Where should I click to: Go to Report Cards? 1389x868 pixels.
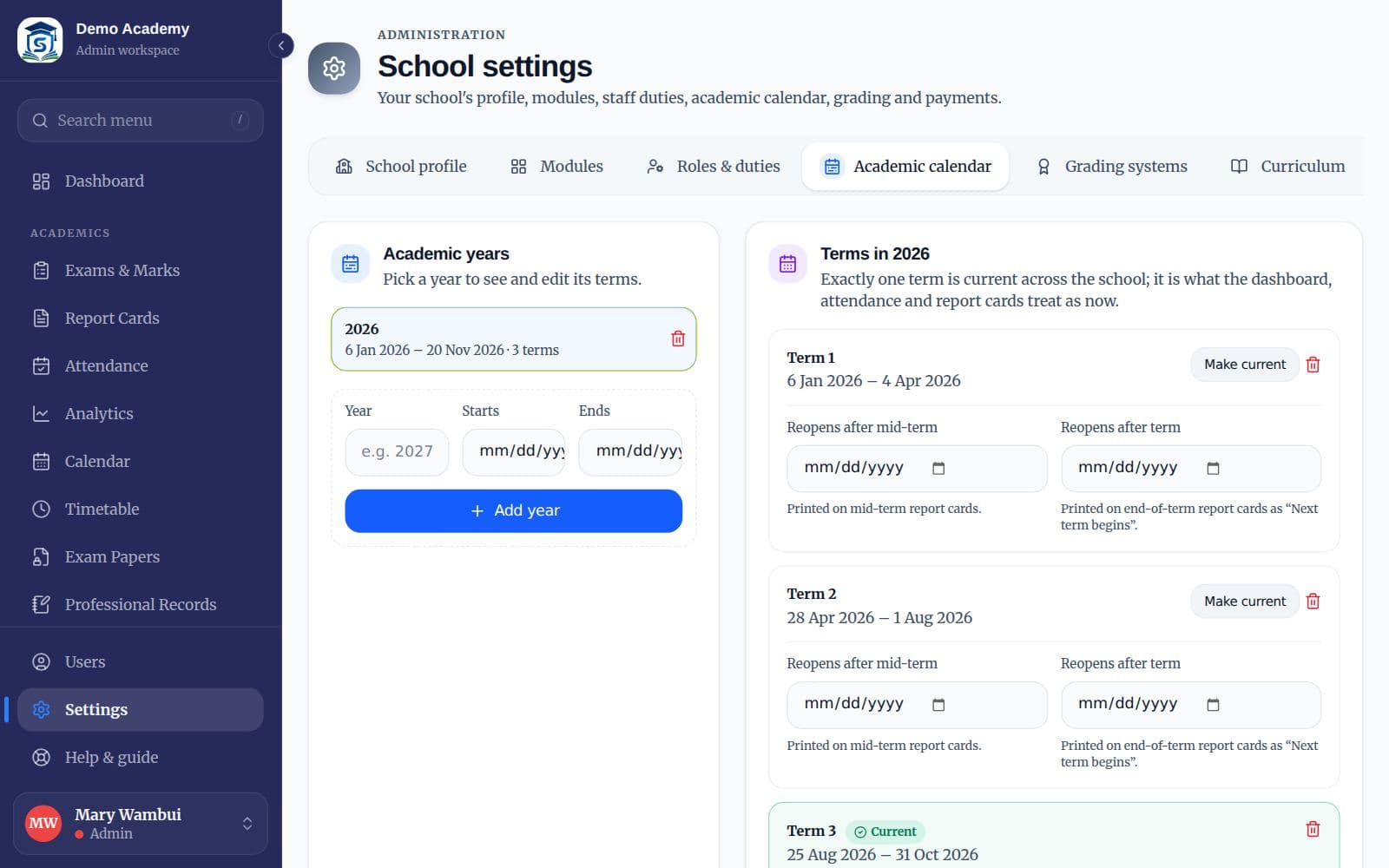(x=140, y=319)
